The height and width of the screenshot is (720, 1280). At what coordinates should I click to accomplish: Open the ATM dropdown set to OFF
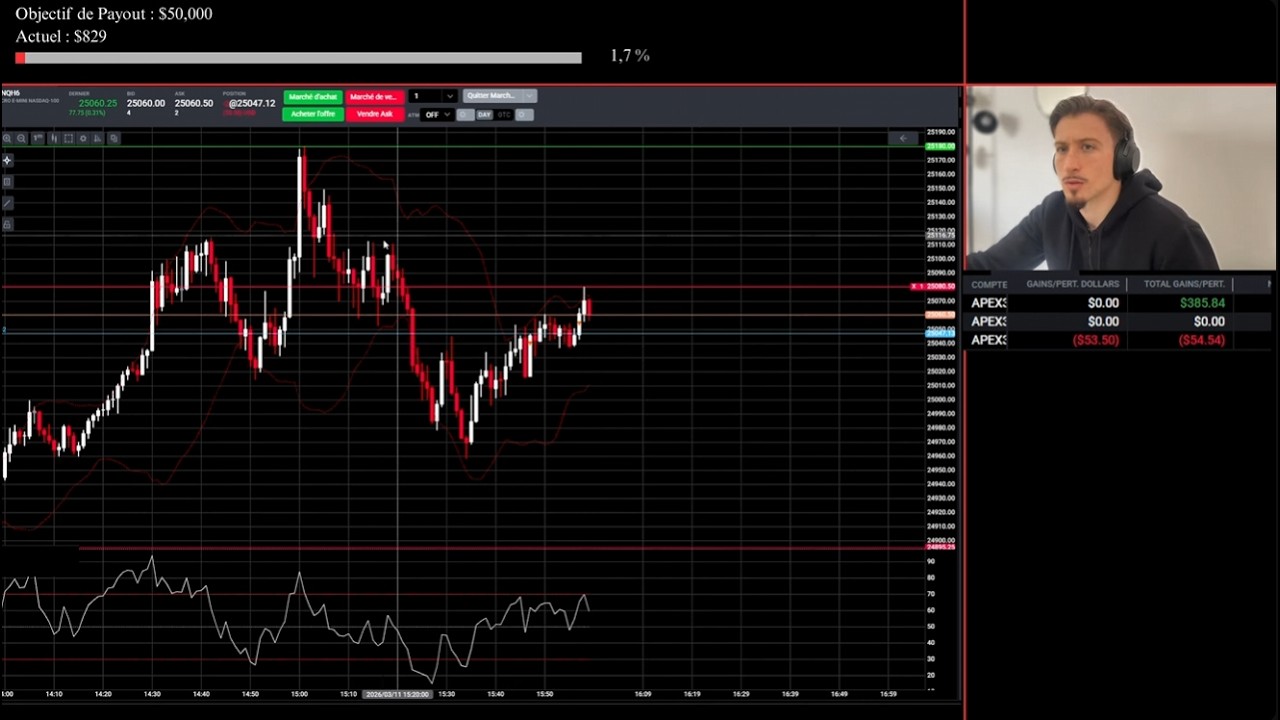point(437,115)
